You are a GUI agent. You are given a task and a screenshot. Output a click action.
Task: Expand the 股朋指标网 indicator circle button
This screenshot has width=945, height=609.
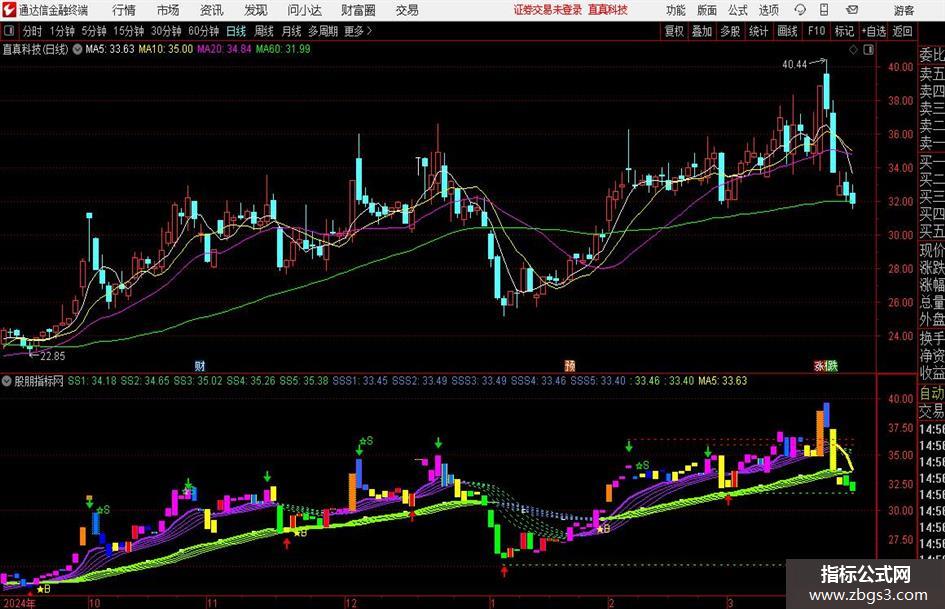coord(7,381)
